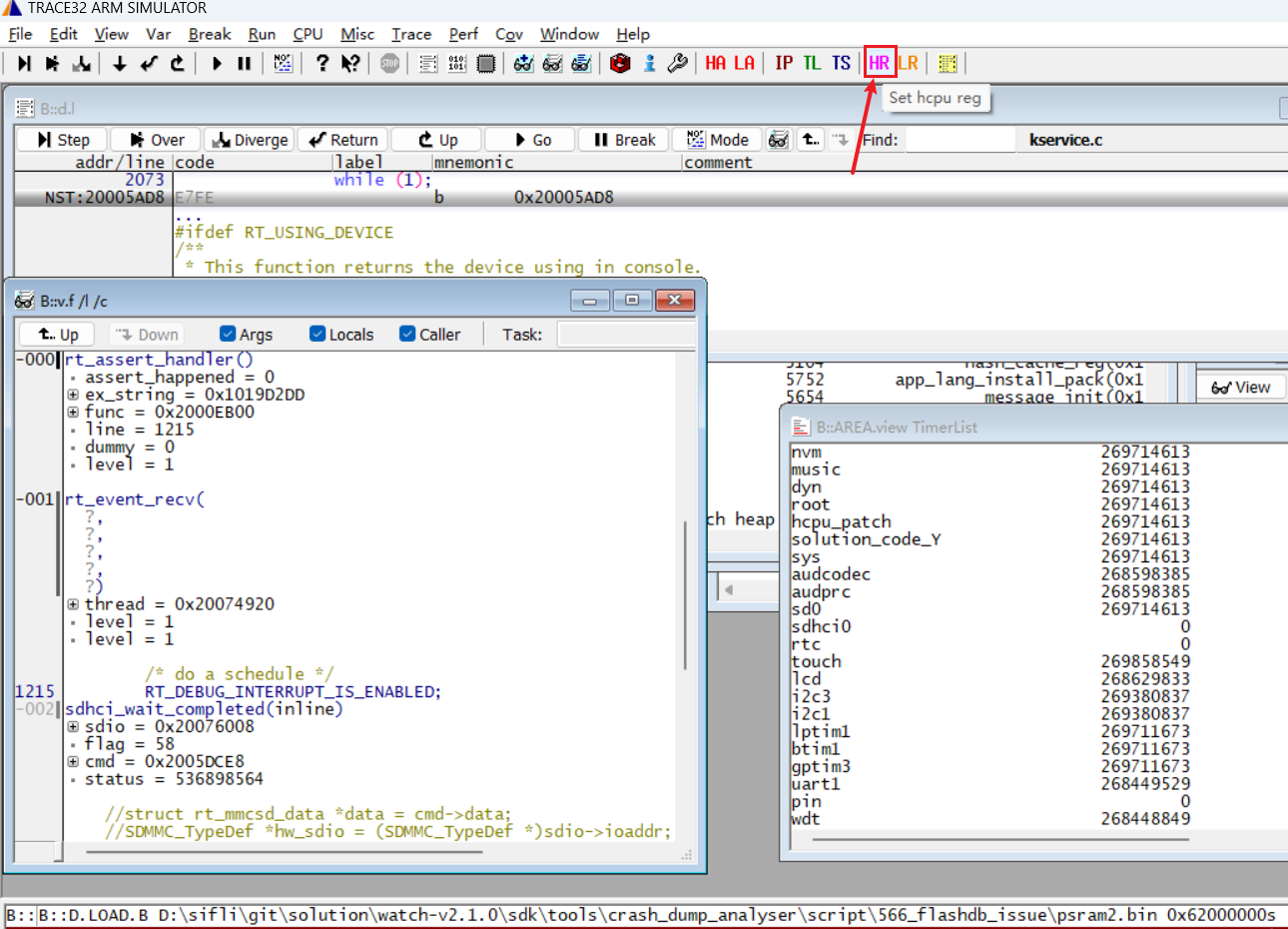Open the data list window icon
Screen dimensions: 1288x929
(428, 63)
